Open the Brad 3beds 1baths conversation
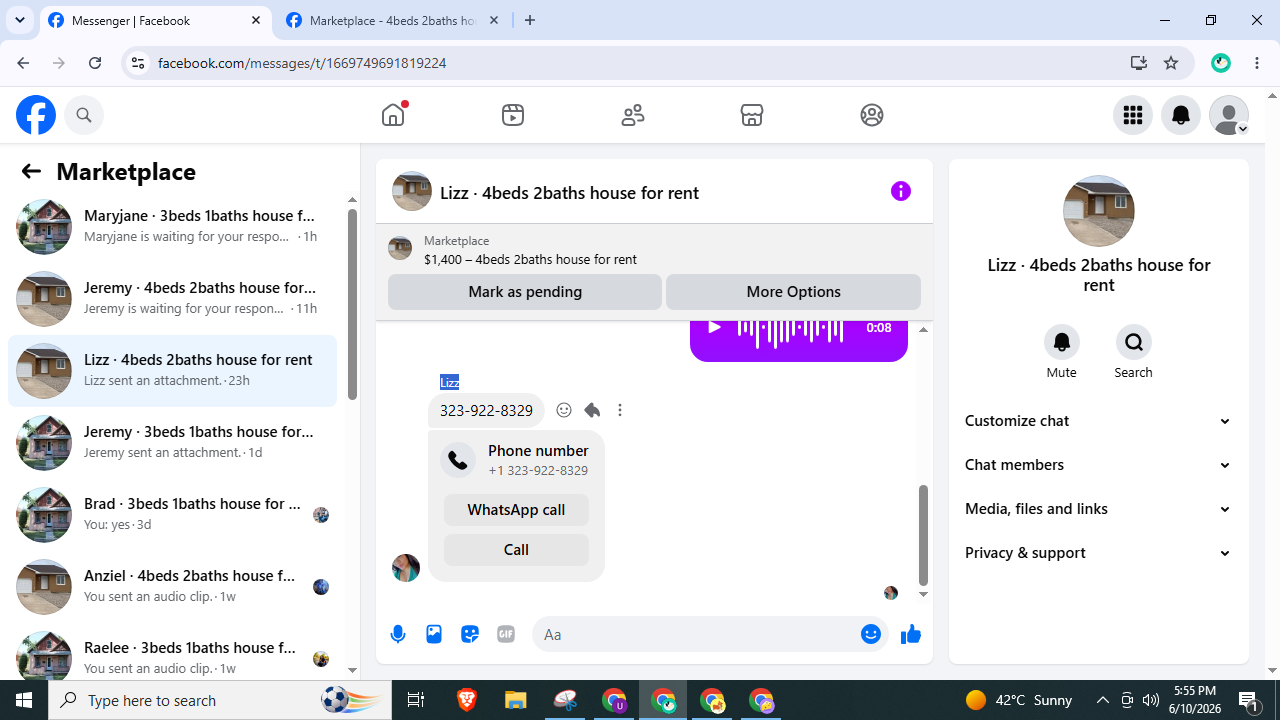This screenshot has width=1280, height=720. pos(172,515)
